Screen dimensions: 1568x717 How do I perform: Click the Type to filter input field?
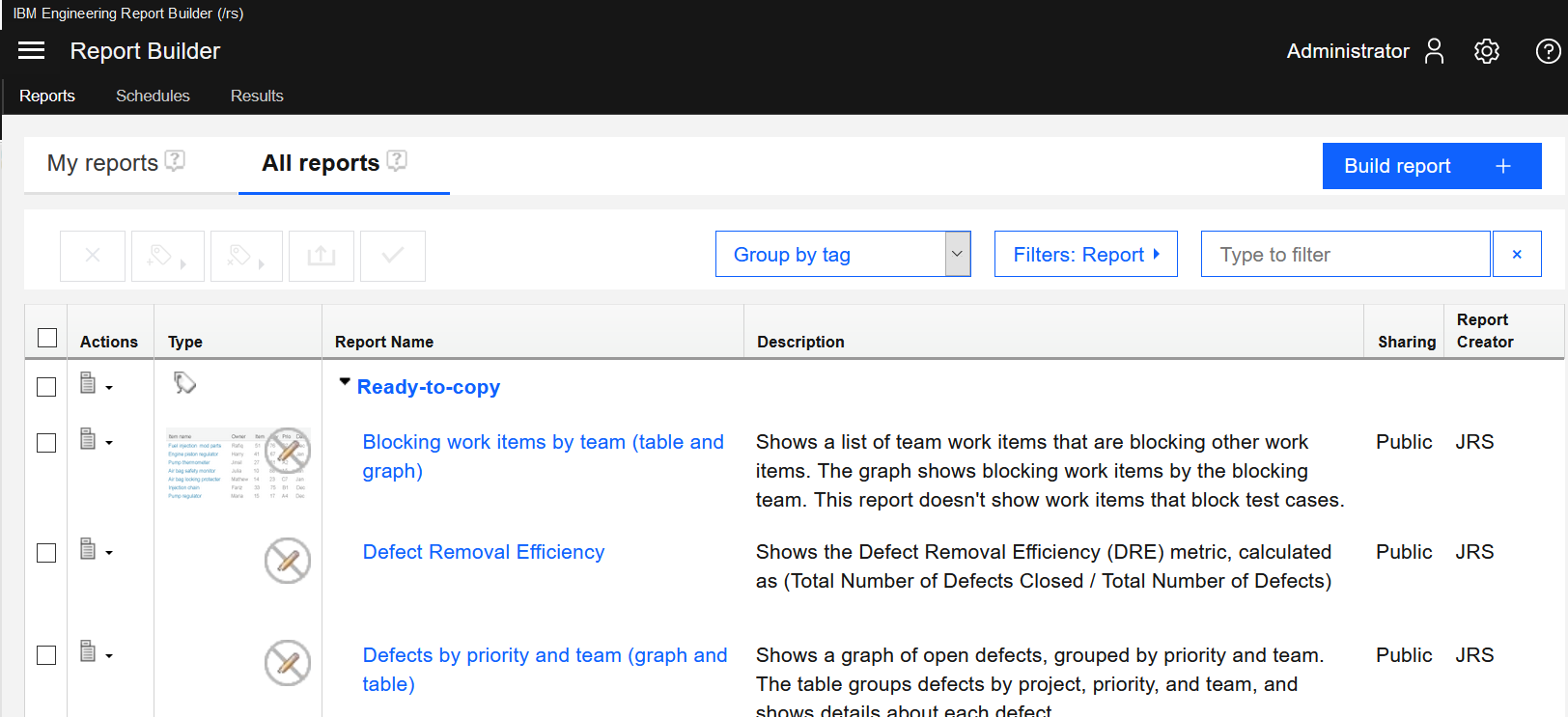1346,254
